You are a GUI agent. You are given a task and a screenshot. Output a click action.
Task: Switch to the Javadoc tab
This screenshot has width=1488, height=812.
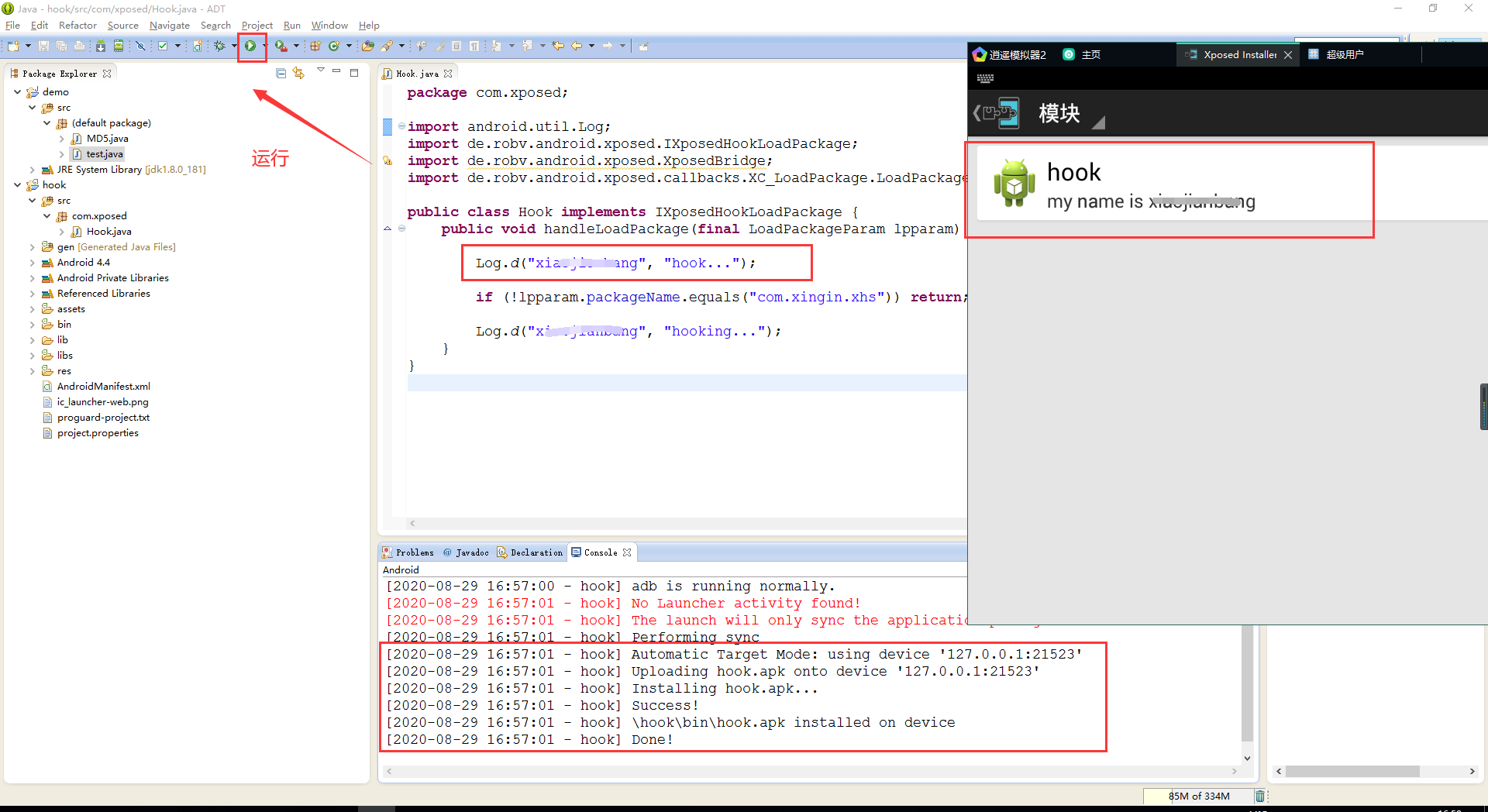(466, 552)
